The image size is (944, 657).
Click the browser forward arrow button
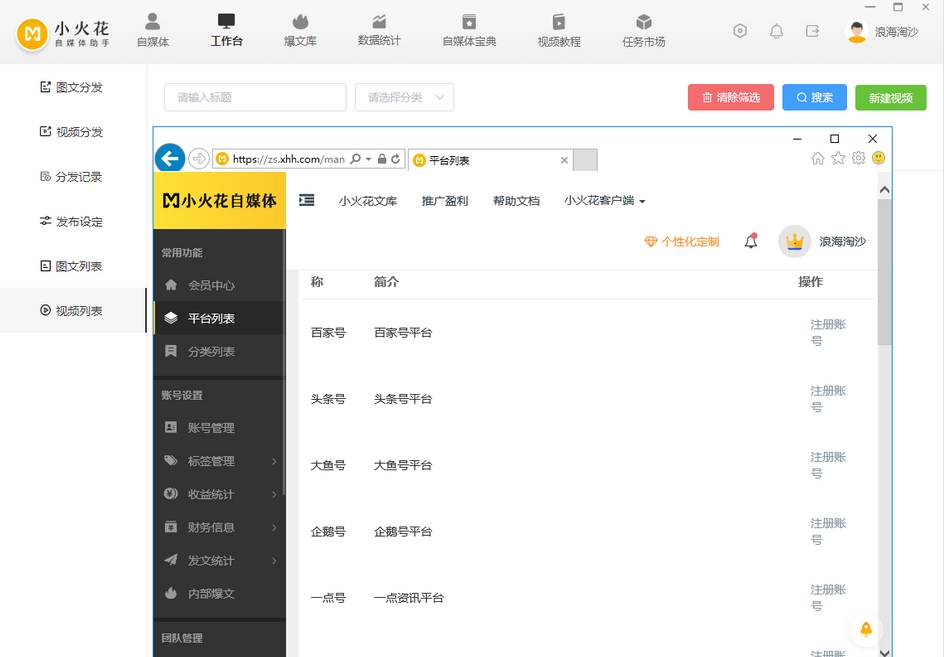198,159
